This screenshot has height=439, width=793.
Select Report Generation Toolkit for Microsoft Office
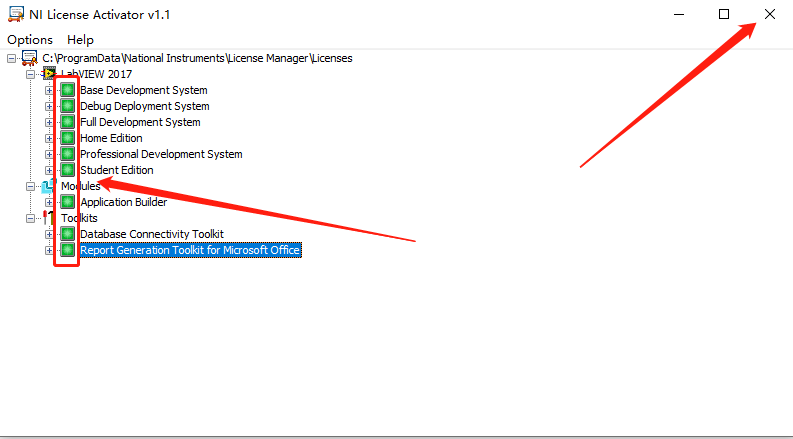[x=190, y=250]
